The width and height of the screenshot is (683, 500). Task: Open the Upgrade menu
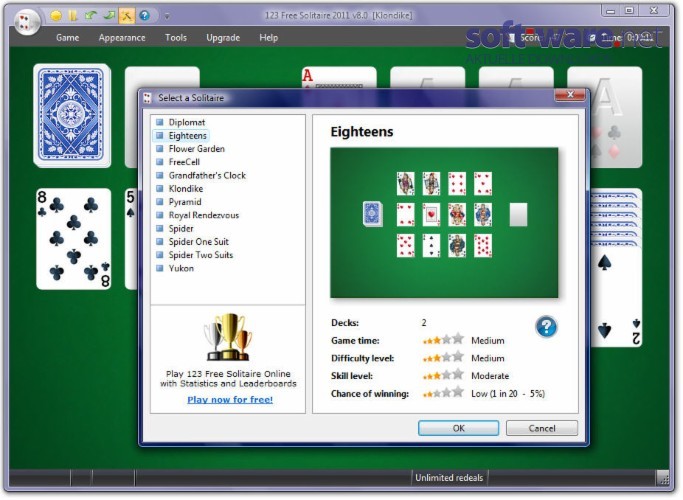(223, 38)
